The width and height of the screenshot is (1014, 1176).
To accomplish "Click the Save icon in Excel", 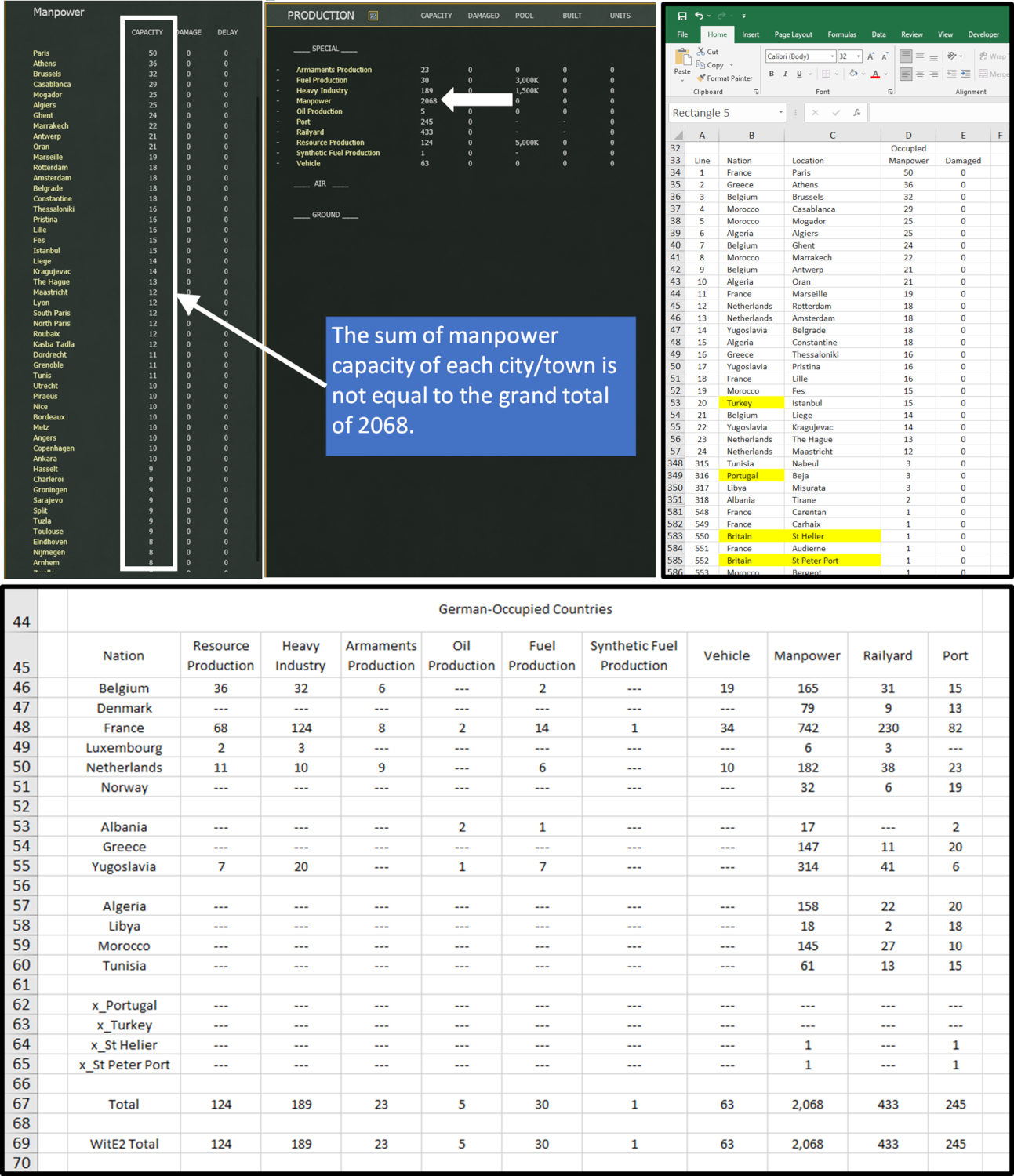I will coord(682,16).
